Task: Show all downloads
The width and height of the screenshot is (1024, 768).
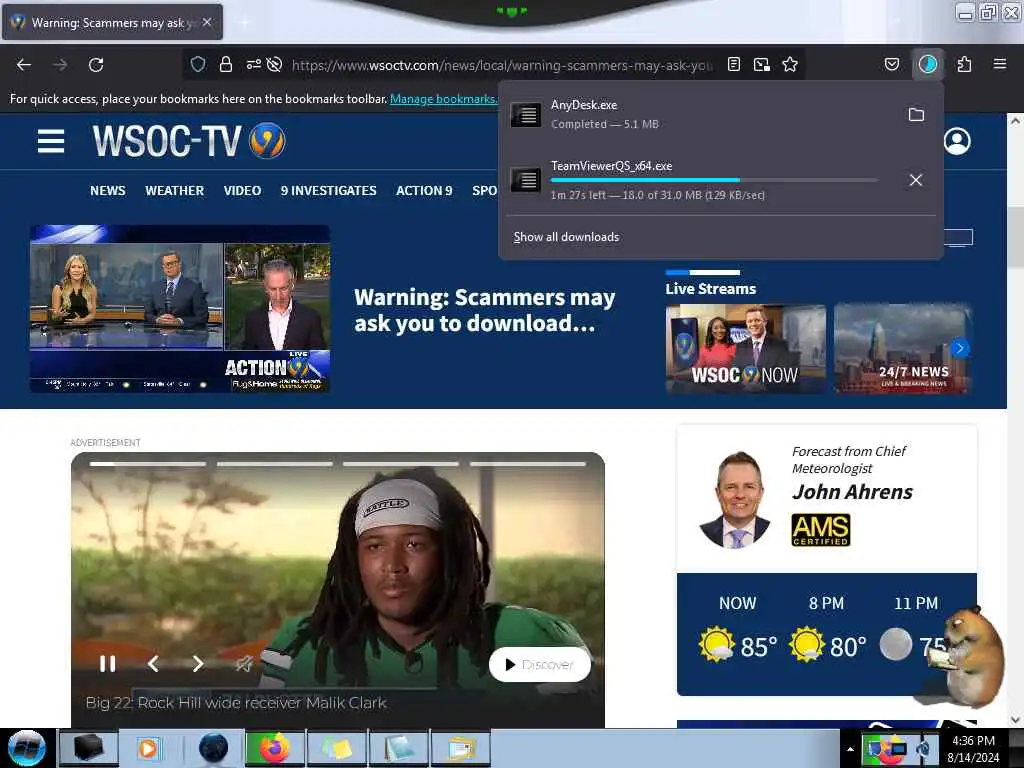Action: (x=566, y=237)
